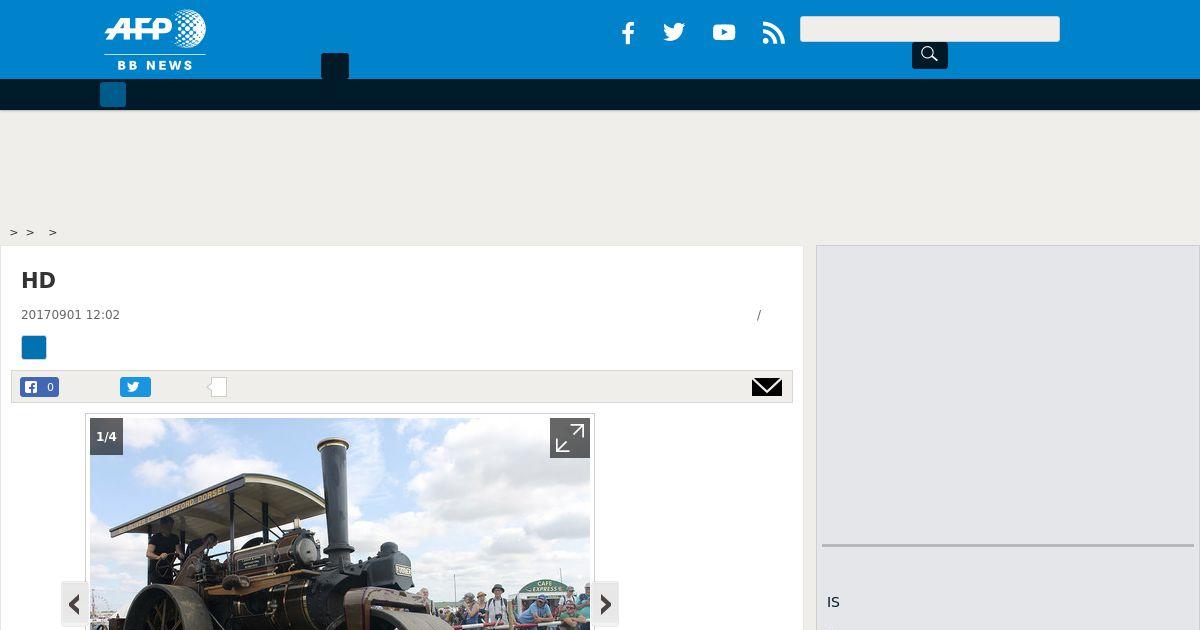This screenshot has width=1200, height=630.
Task: Click the blue tag square under date
Action: [34, 348]
